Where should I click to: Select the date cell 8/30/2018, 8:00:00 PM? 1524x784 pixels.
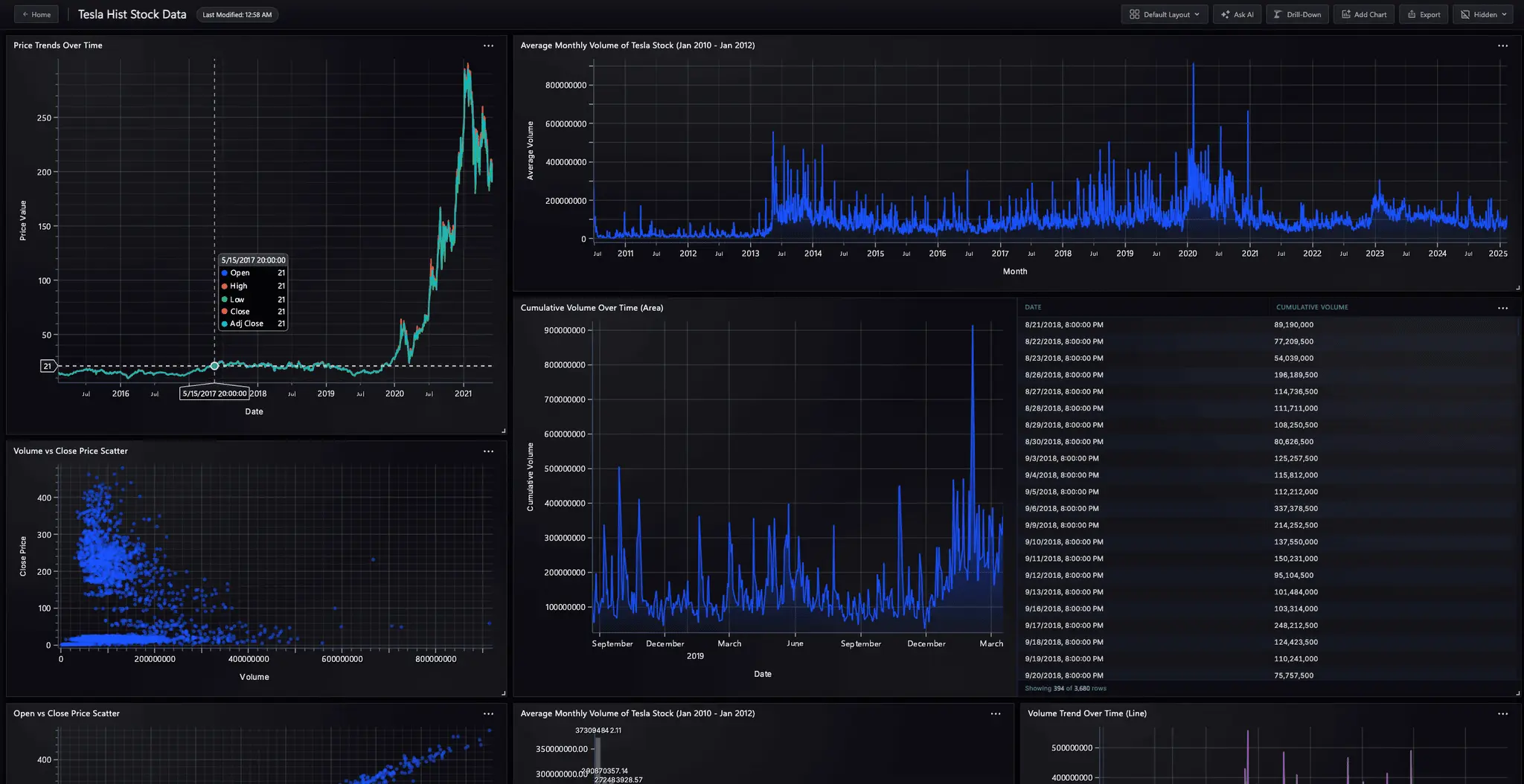click(1064, 442)
